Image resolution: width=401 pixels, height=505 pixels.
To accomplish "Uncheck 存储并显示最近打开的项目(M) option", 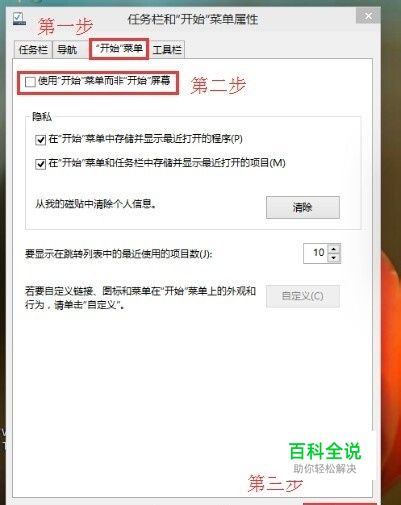I will coord(40,164).
